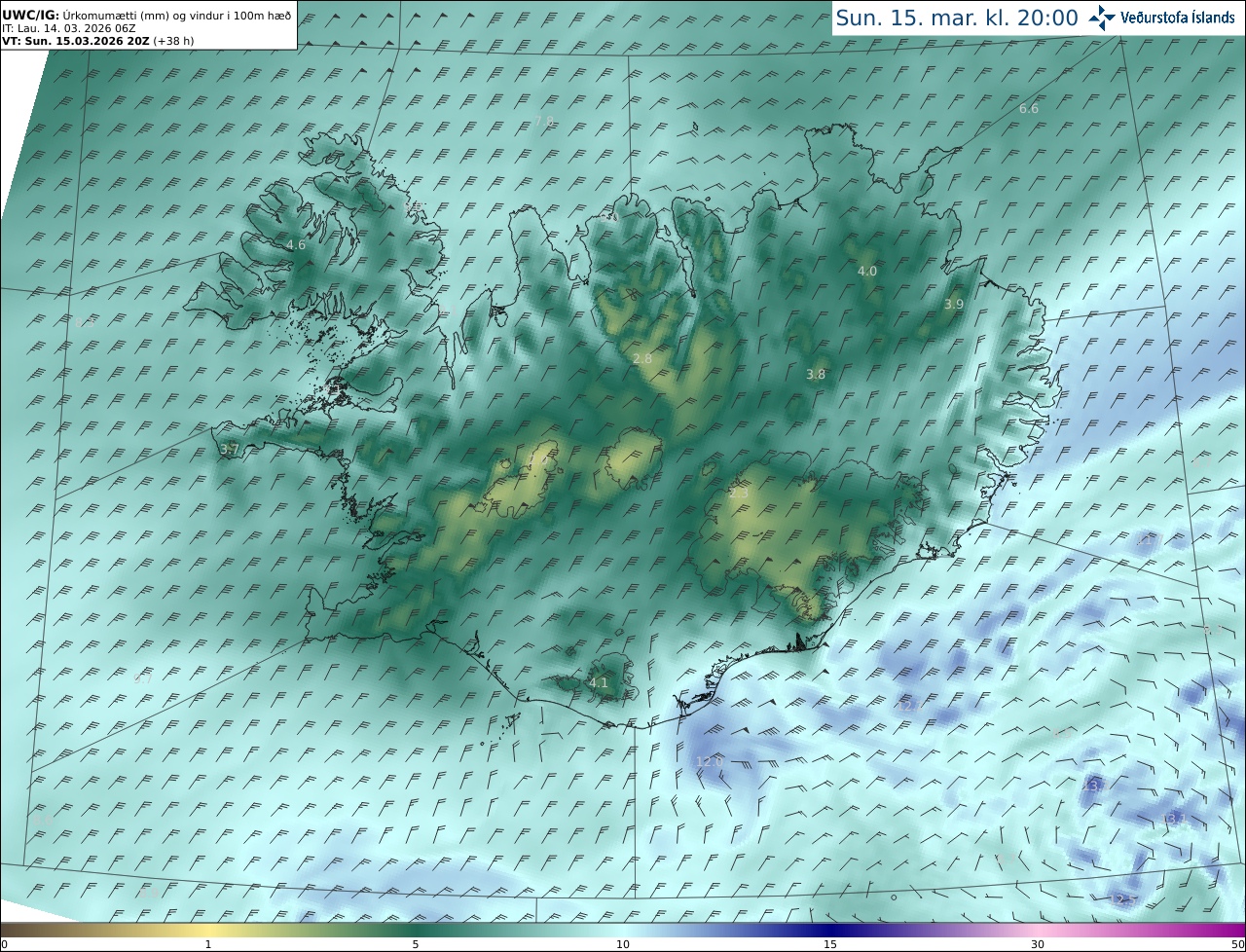This screenshot has width=1246, height=952.
Task: Click the 3.9 value in northeast Iceland
Action: tap(954, 305)
